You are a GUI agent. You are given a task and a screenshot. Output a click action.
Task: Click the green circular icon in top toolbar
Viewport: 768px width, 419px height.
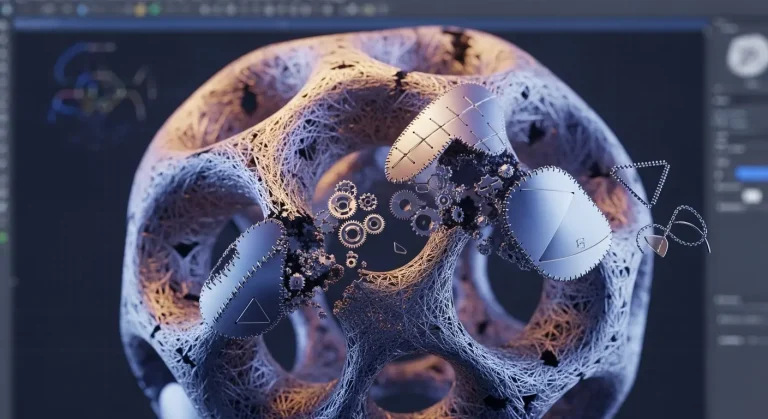pyautogui.click(x=155, y=9)
